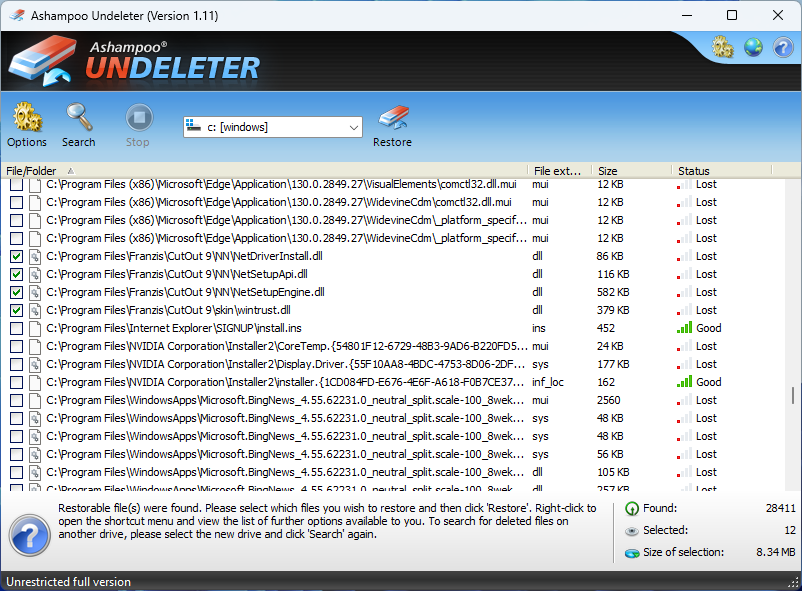Click the Stop button icon
The height and width of the screenshot is (591, 802).
(x=139, y=118)
